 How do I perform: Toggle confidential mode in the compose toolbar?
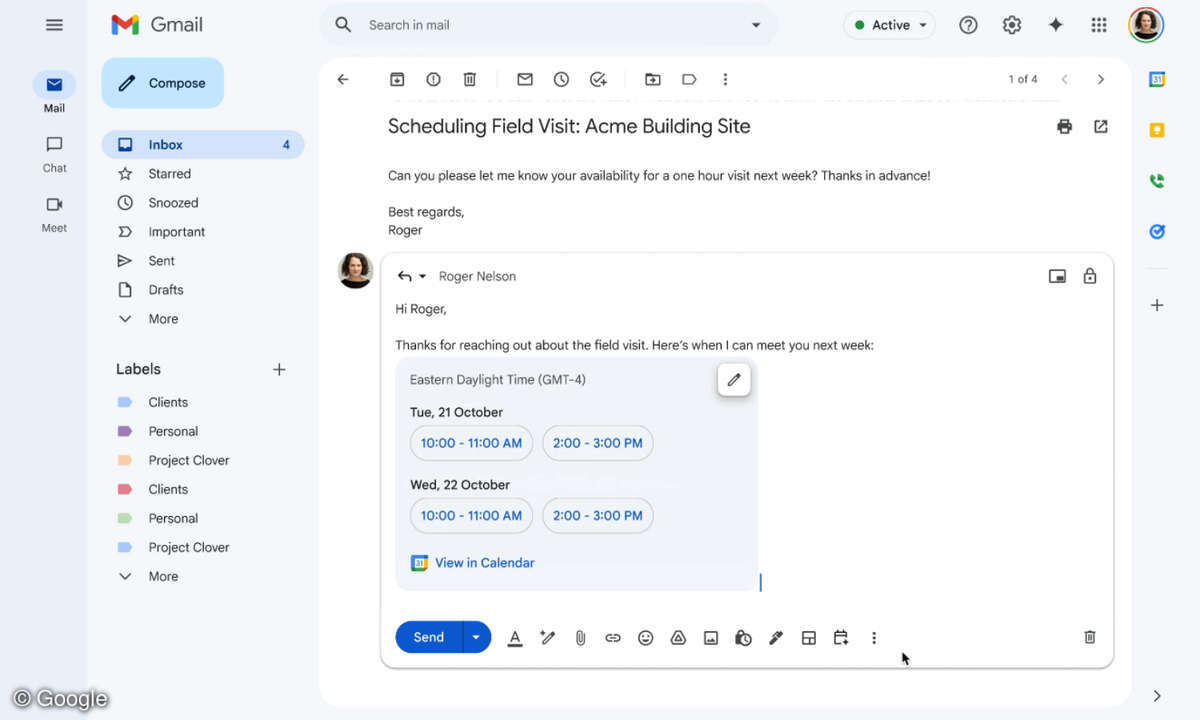(743, 637)
